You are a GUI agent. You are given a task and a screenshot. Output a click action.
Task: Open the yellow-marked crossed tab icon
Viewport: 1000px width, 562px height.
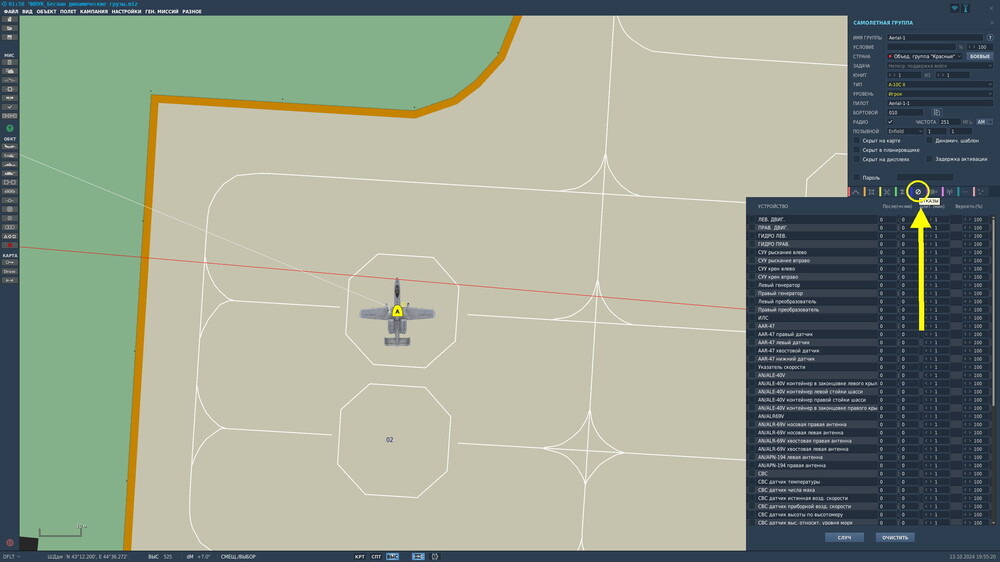886,192
